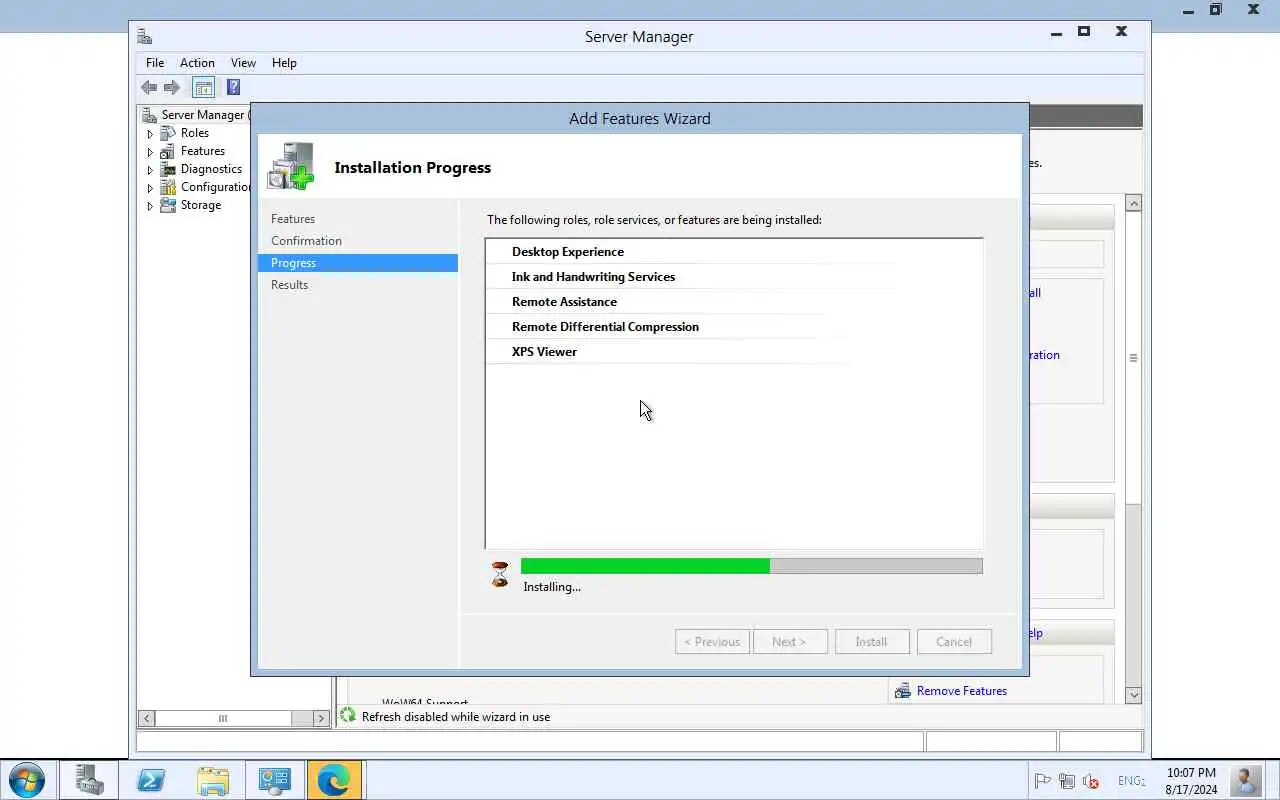The image size is (1280, 800).
Task: Toggle the console tree toolbar icon
Action: tap(203, 87)
